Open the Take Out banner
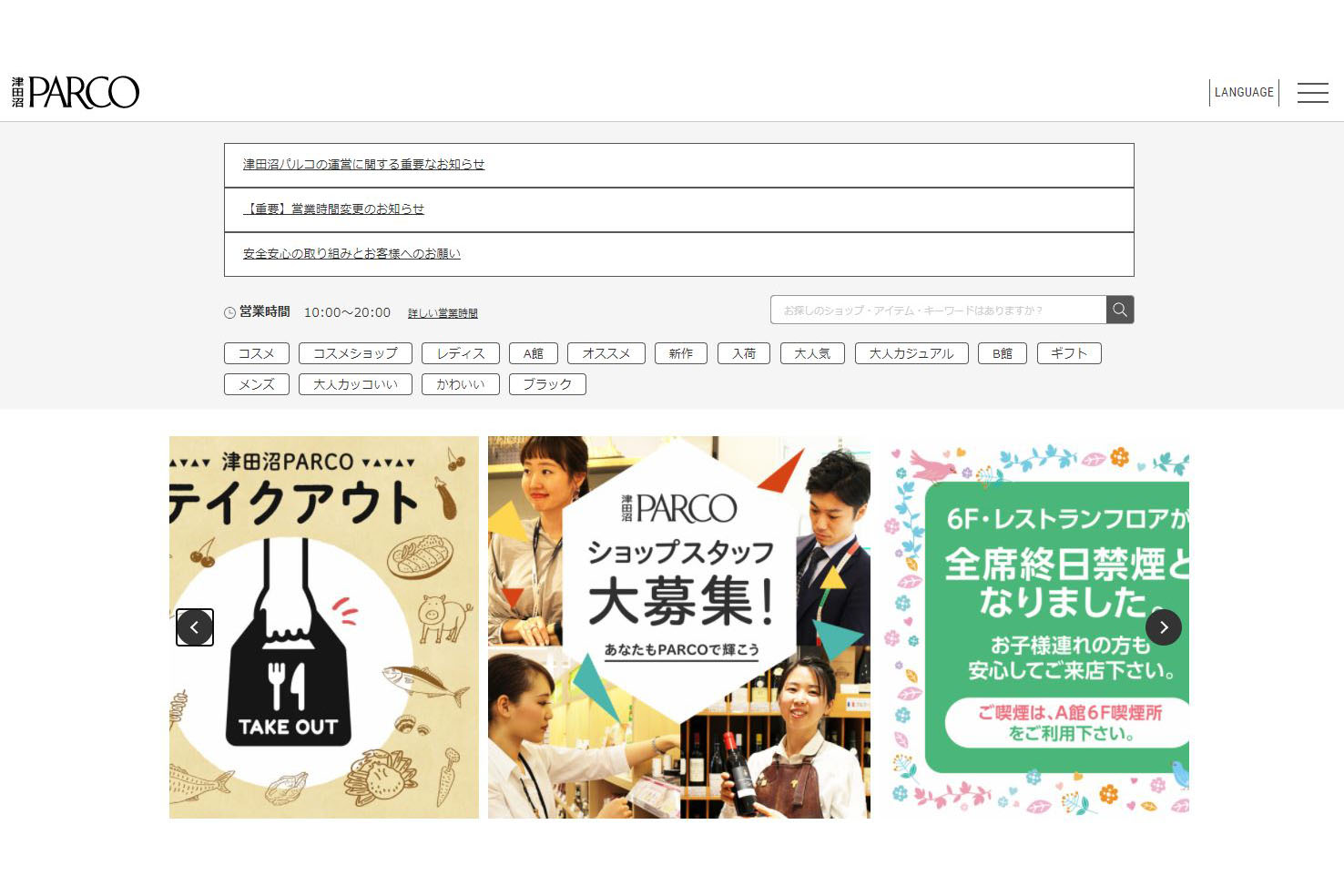The width and height of the screenshot is (1344, 896). point(324,627)
